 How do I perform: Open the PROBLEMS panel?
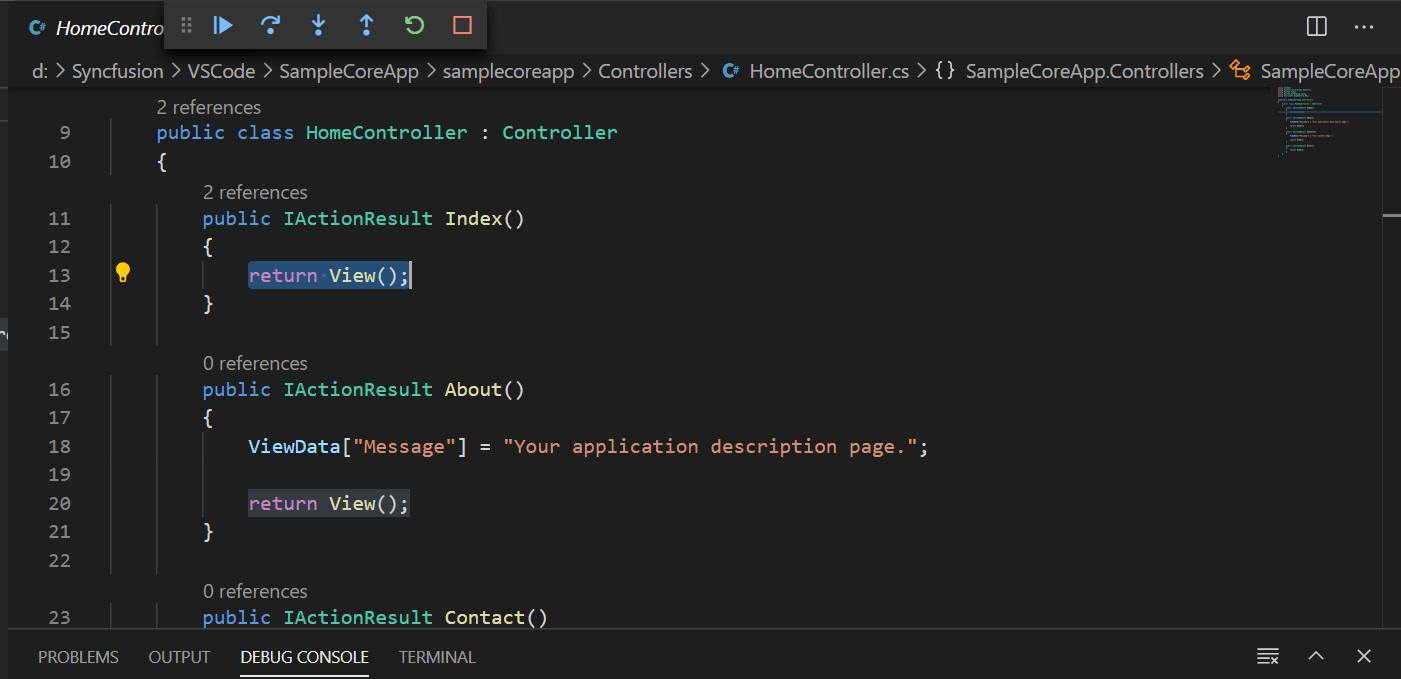tap(78, 657)
